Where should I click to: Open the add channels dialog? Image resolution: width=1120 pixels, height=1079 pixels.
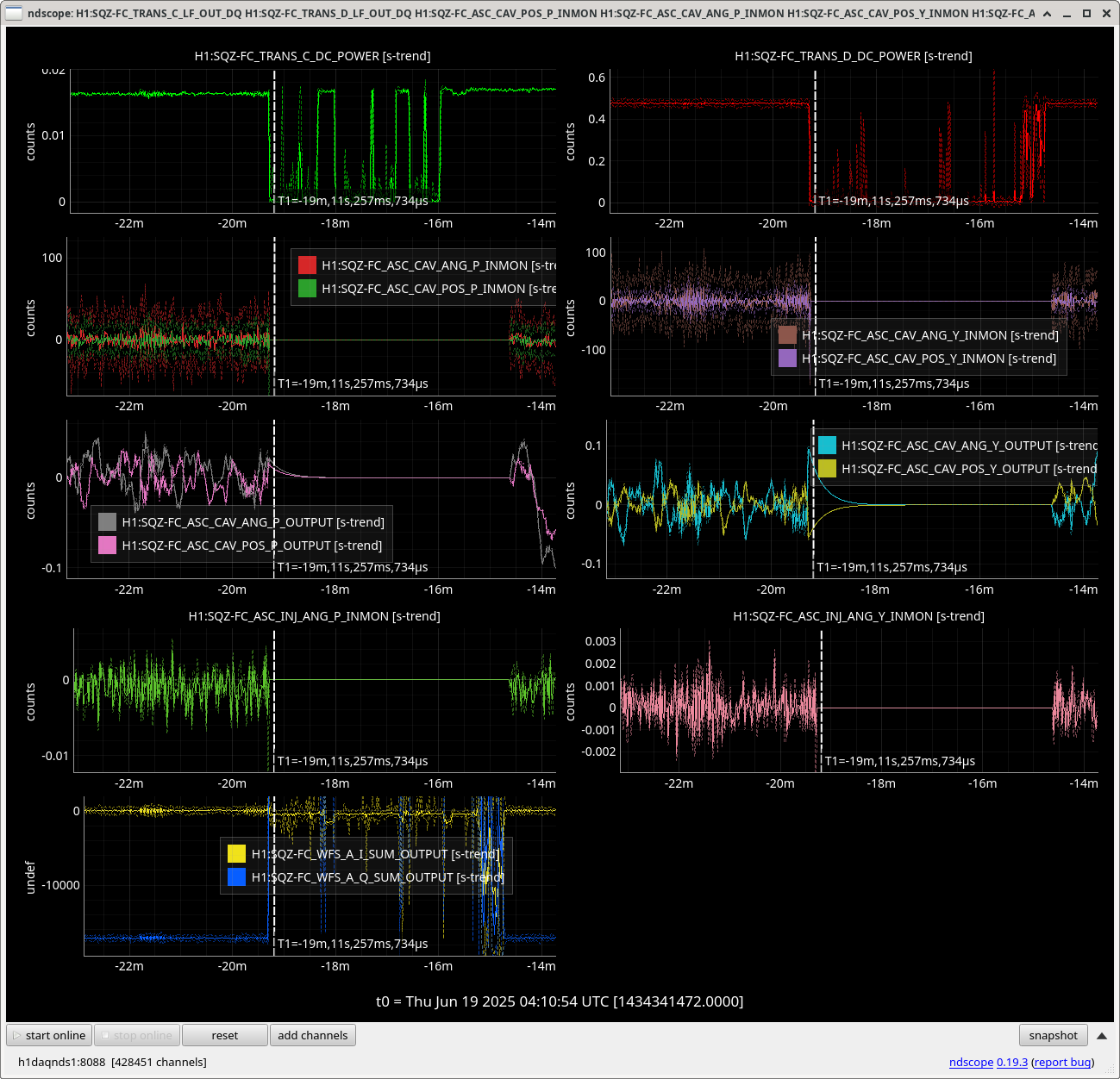point(313,1035)
